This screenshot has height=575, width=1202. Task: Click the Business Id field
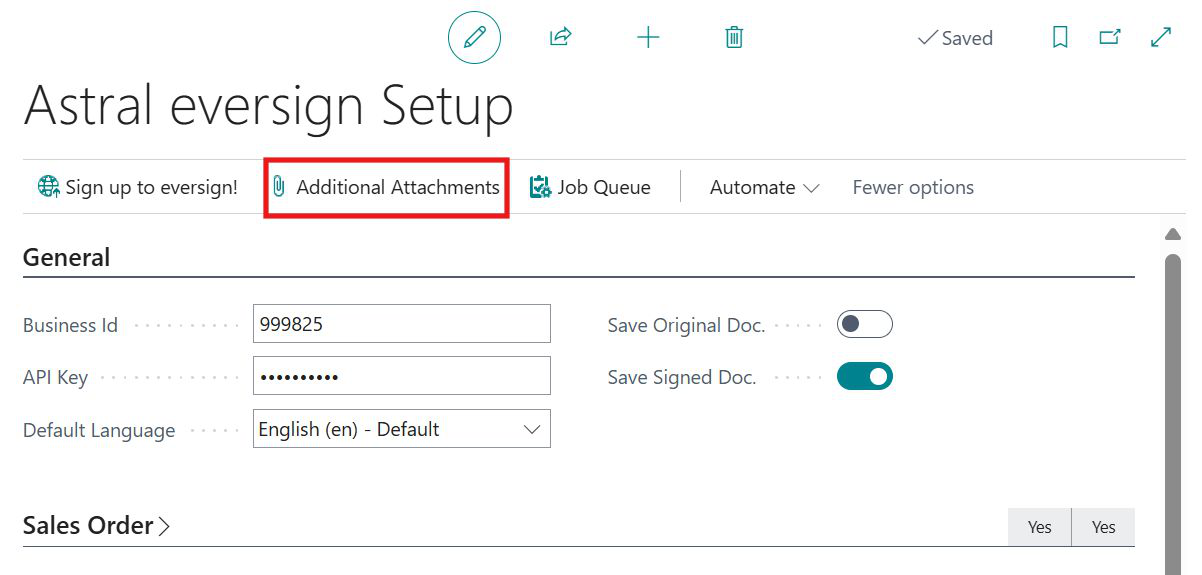tap(402, 324)
